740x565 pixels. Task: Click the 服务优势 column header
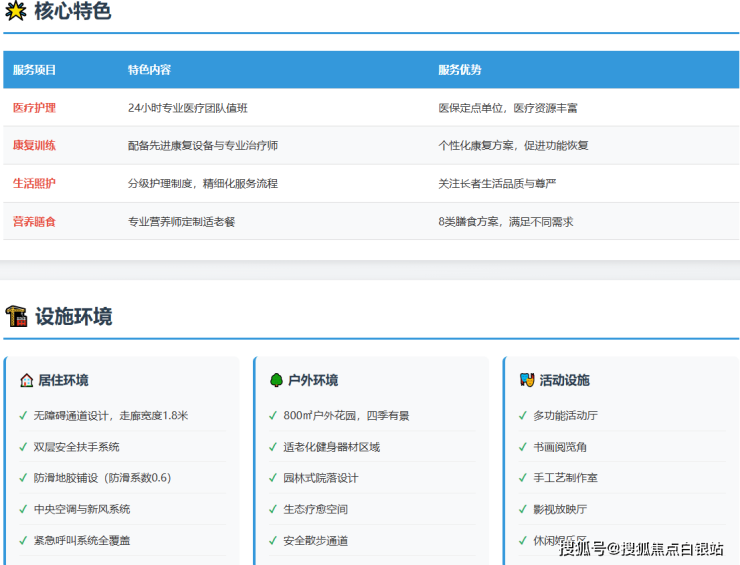coord(459,70)
